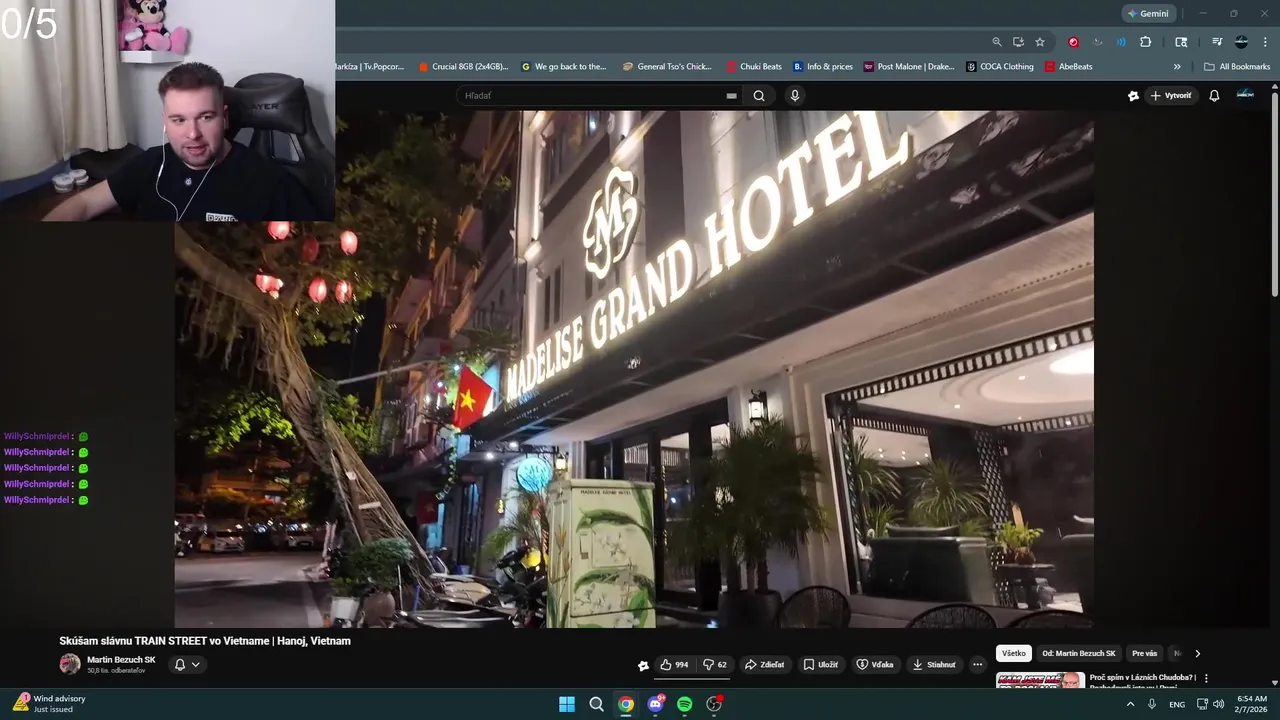Click the ENG language indicator
This screenshot has height=720, width=1280.
point(1177,704)
